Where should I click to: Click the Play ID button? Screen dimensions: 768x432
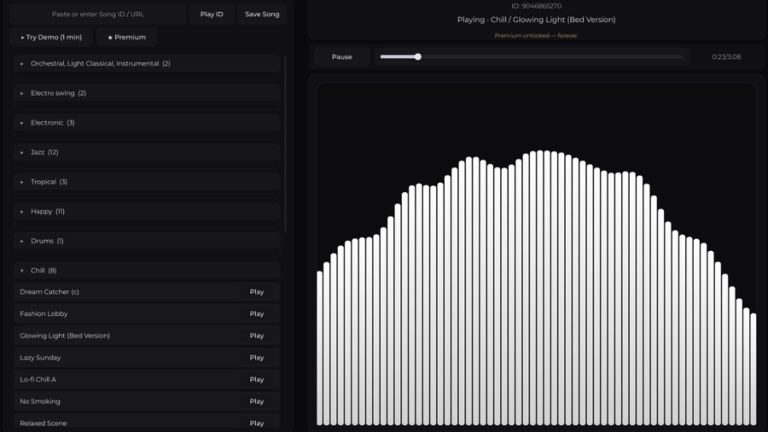pyautogui.click(x=212, y=14)
